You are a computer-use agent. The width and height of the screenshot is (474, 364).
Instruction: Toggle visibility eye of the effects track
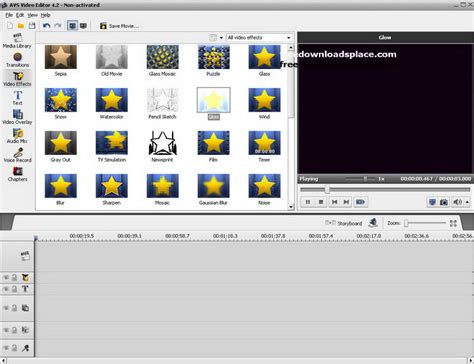pyautogui.click(x=6, y=278)
